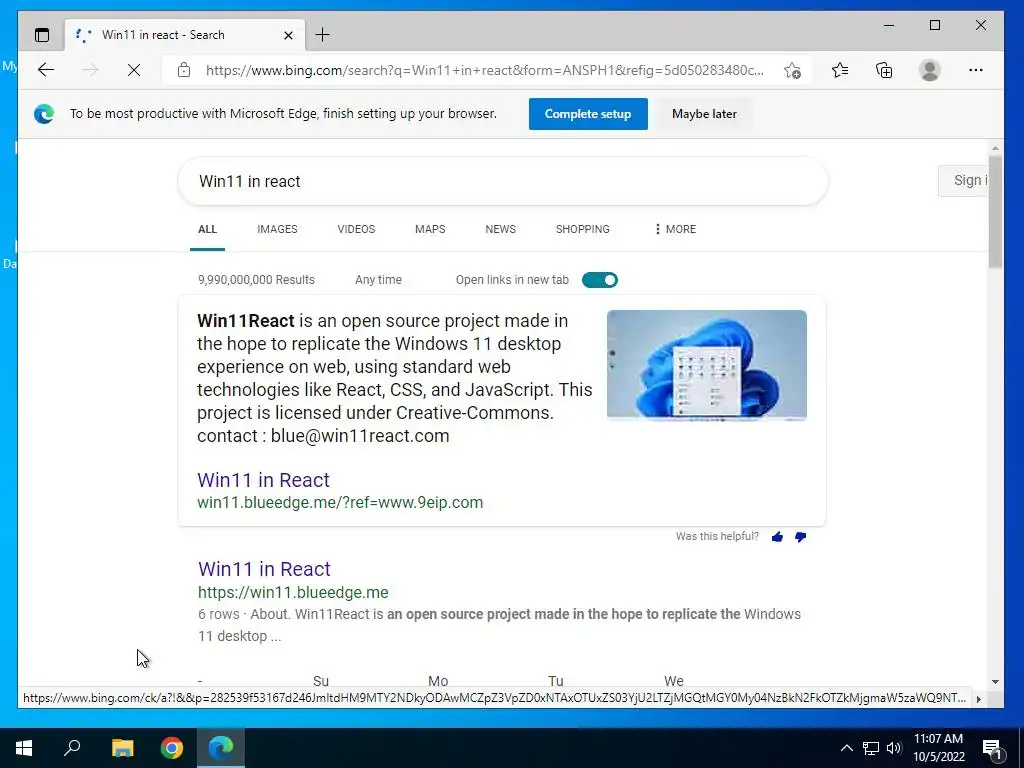Viewport: 1024px width, 768px height.
Task: Launch Google Chrome from taskbar
Action: pyautogui.click(x=172, y=748)
